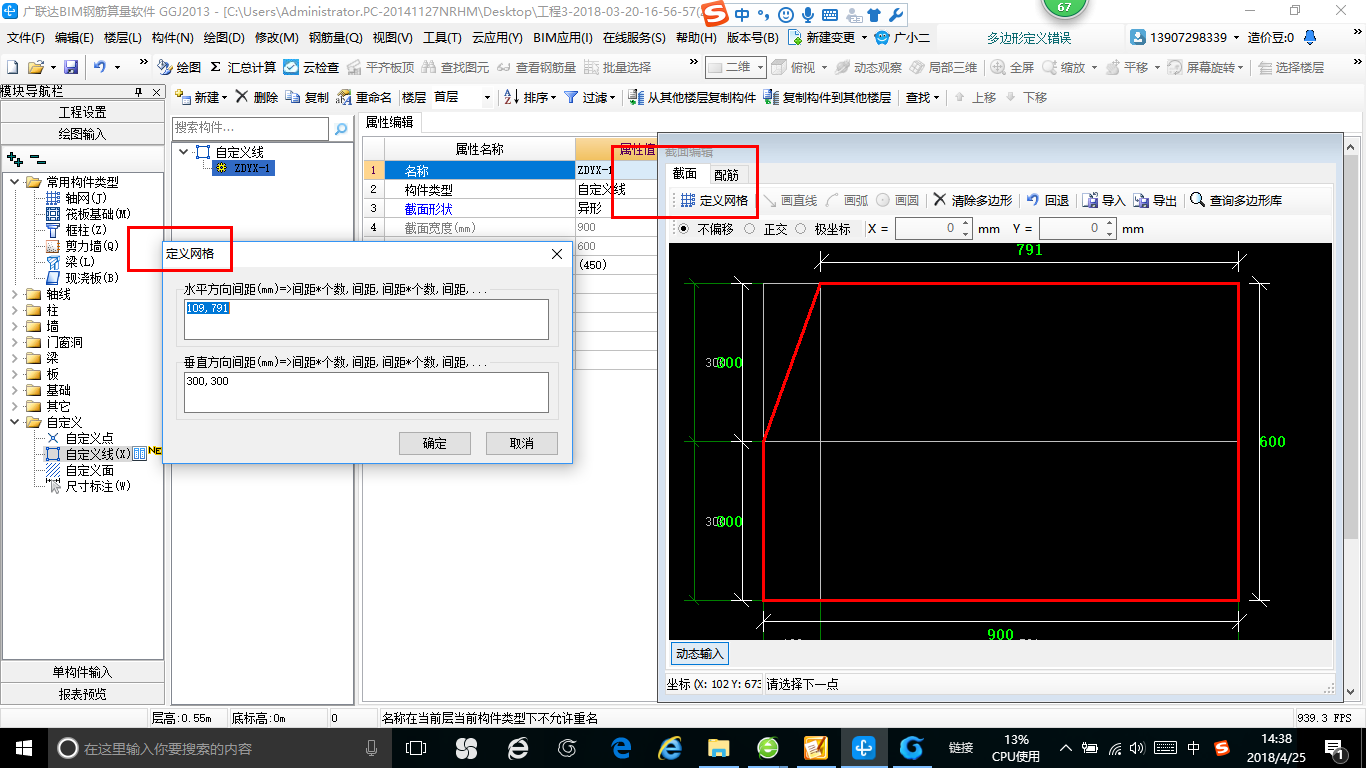Select 筏板基础(M) in component tree

tap(88, 214)
